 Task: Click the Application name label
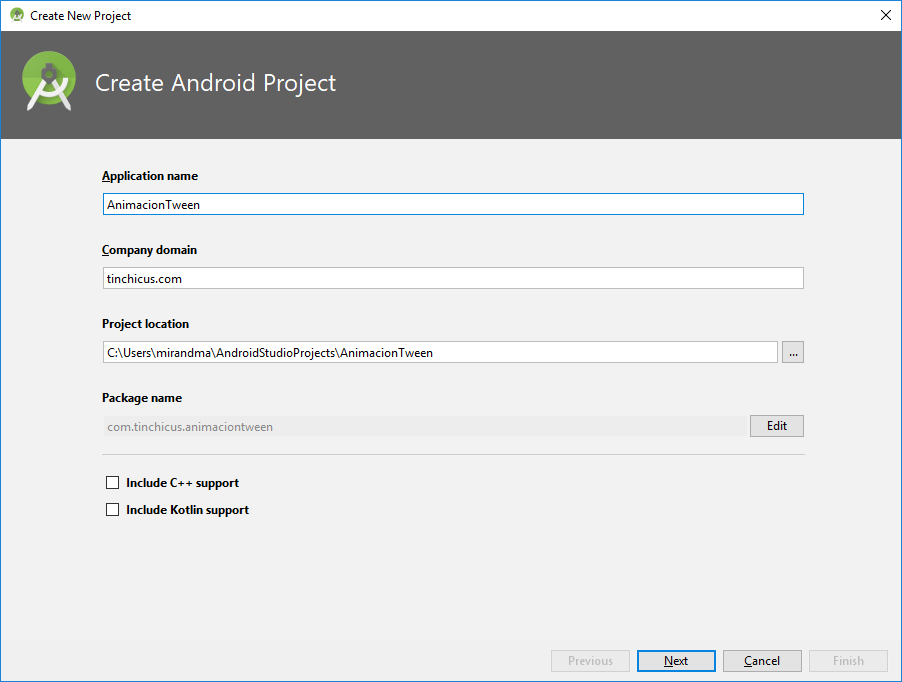[x=149, y=175]
